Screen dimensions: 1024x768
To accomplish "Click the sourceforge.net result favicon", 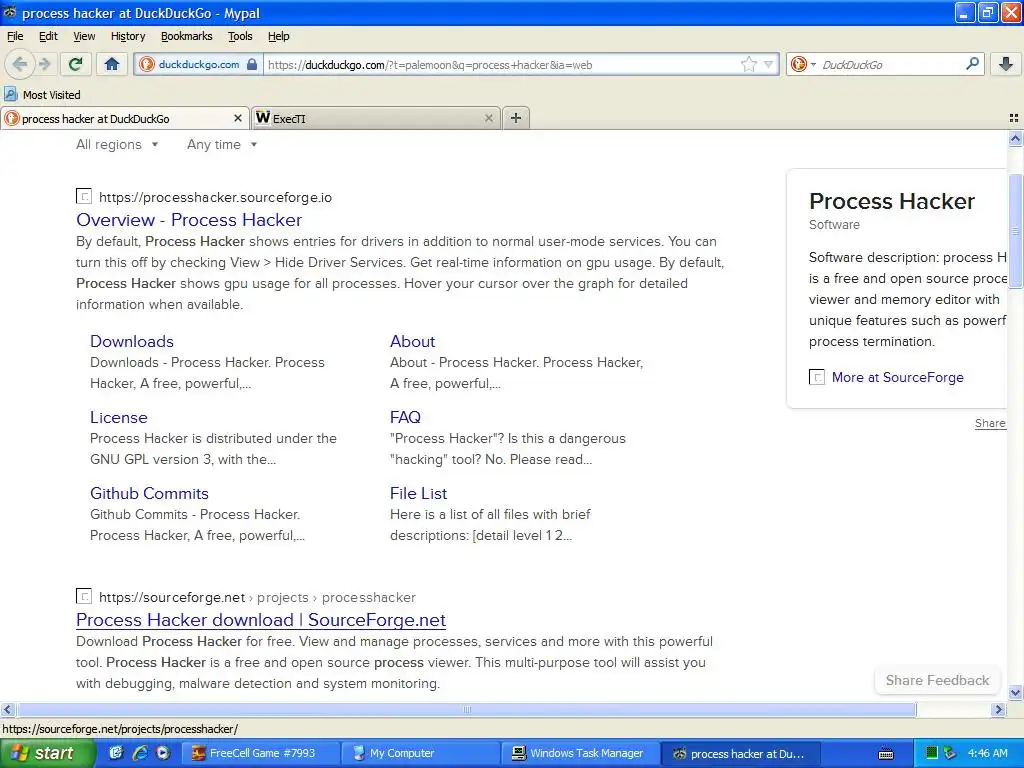I will [84, 596].
